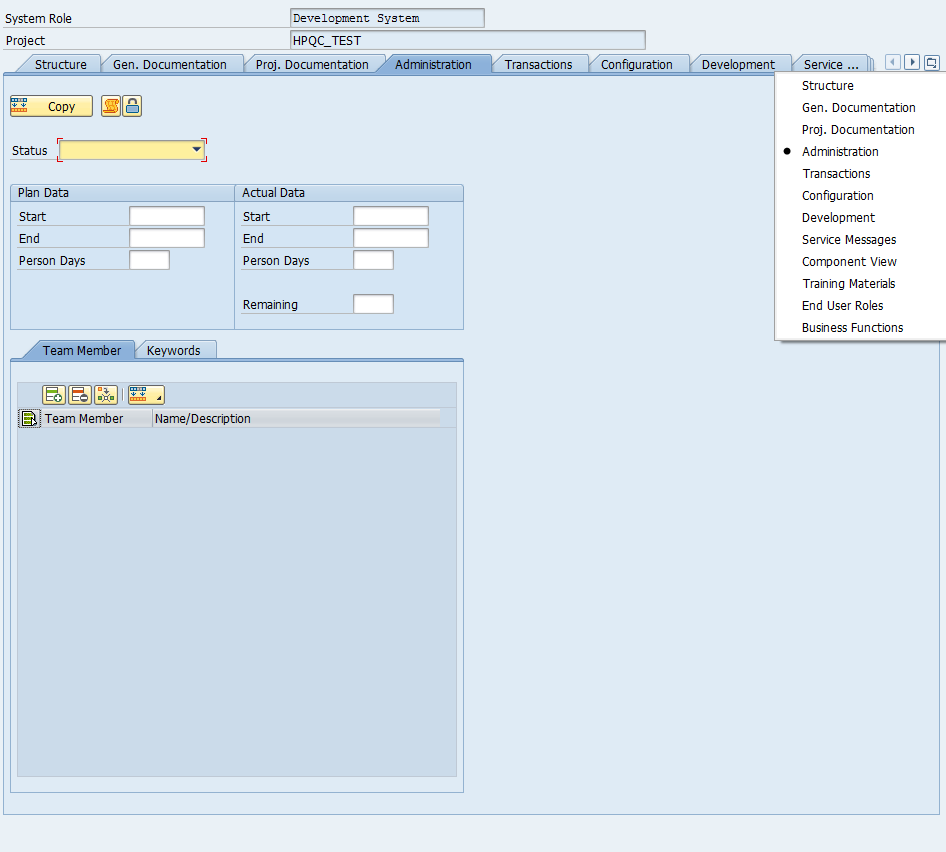Click the Append Row icon in team table
The image size is (946, 852).
point(54,395)
